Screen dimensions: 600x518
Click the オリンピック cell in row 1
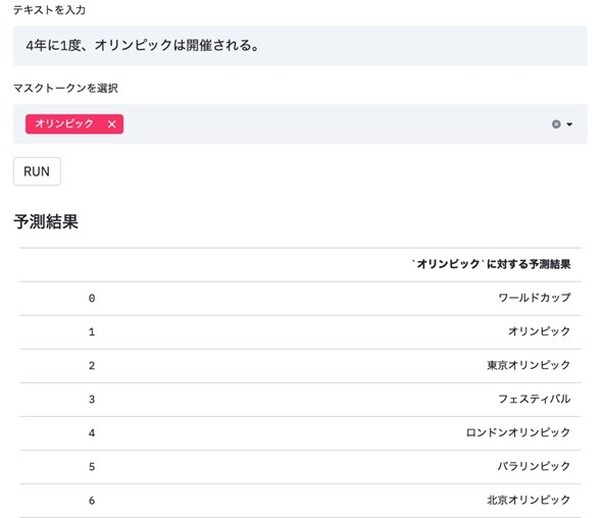coord(539,331)
